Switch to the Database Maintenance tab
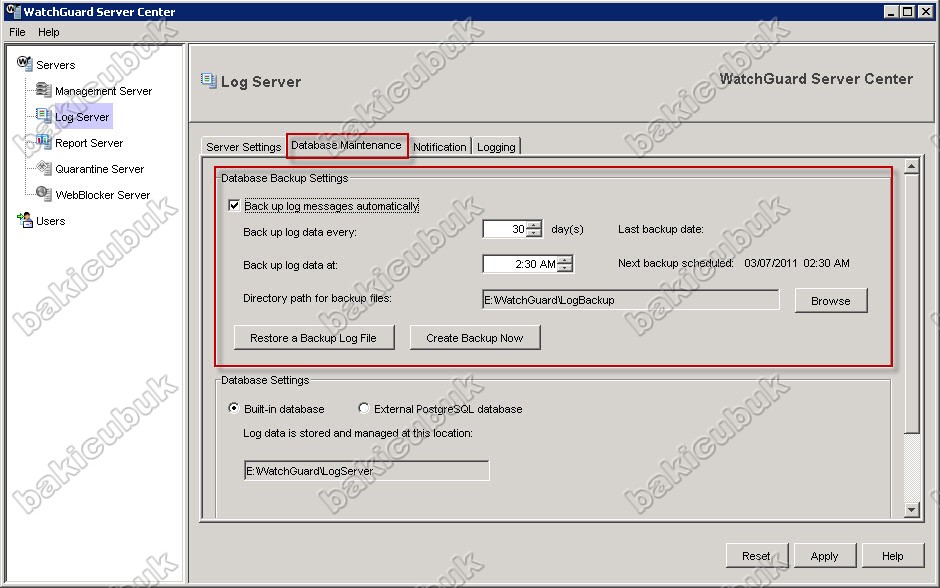The width and height of the screenshot is (940, 588). pos(347,146)
